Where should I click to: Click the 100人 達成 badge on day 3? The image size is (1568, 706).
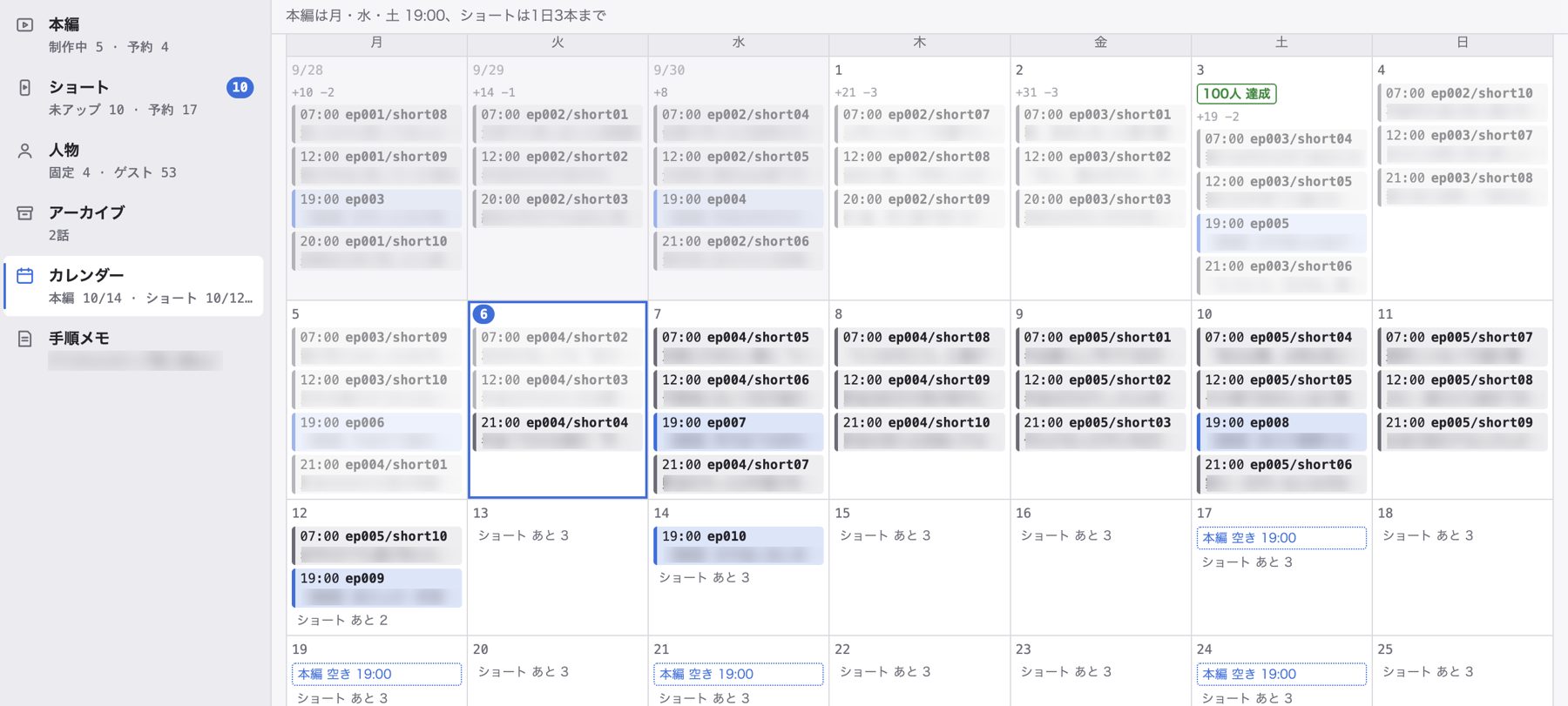point(1236,94)
